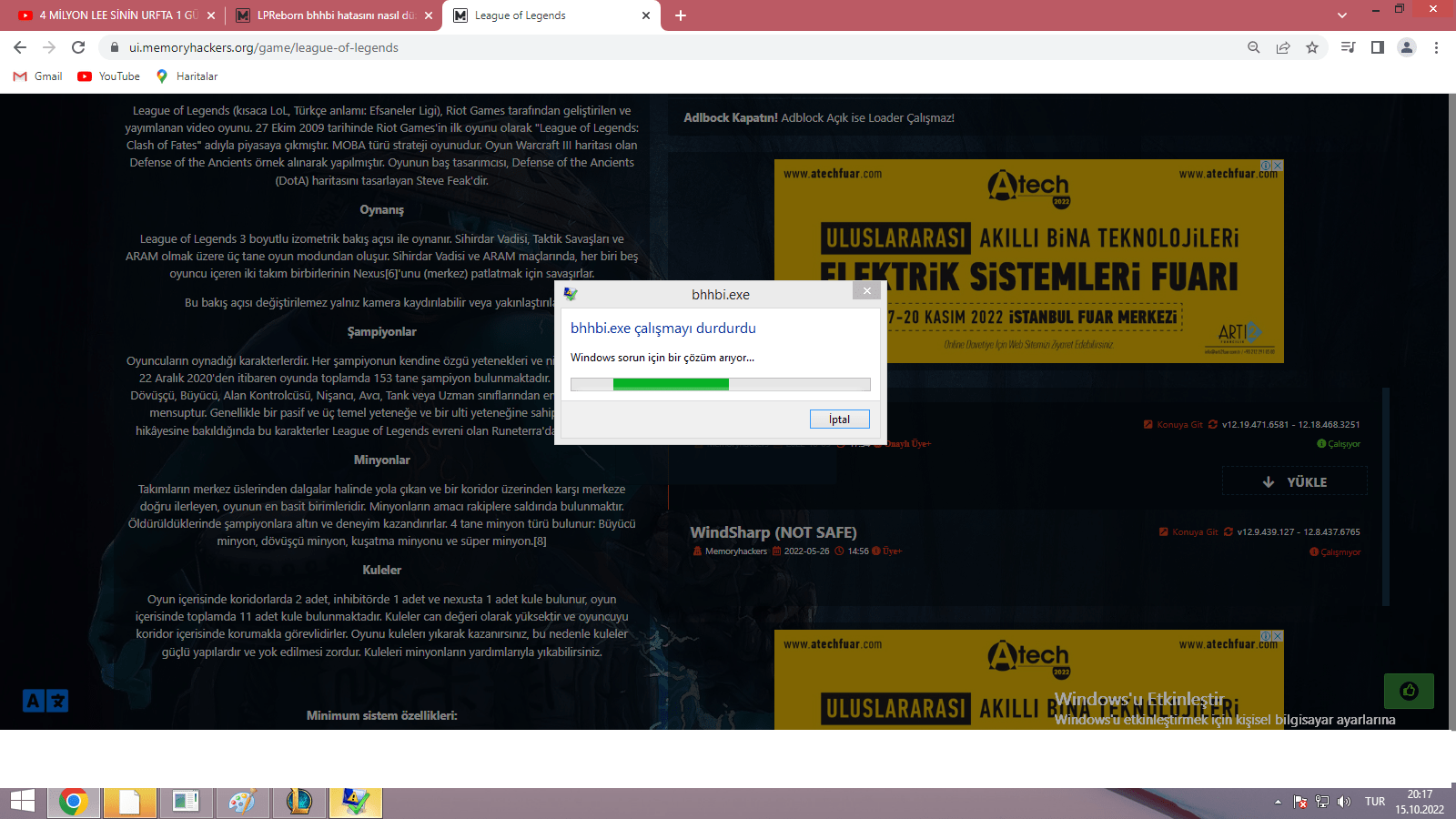Click Konuya Git link for WindSharp

tap(1188, 531)
